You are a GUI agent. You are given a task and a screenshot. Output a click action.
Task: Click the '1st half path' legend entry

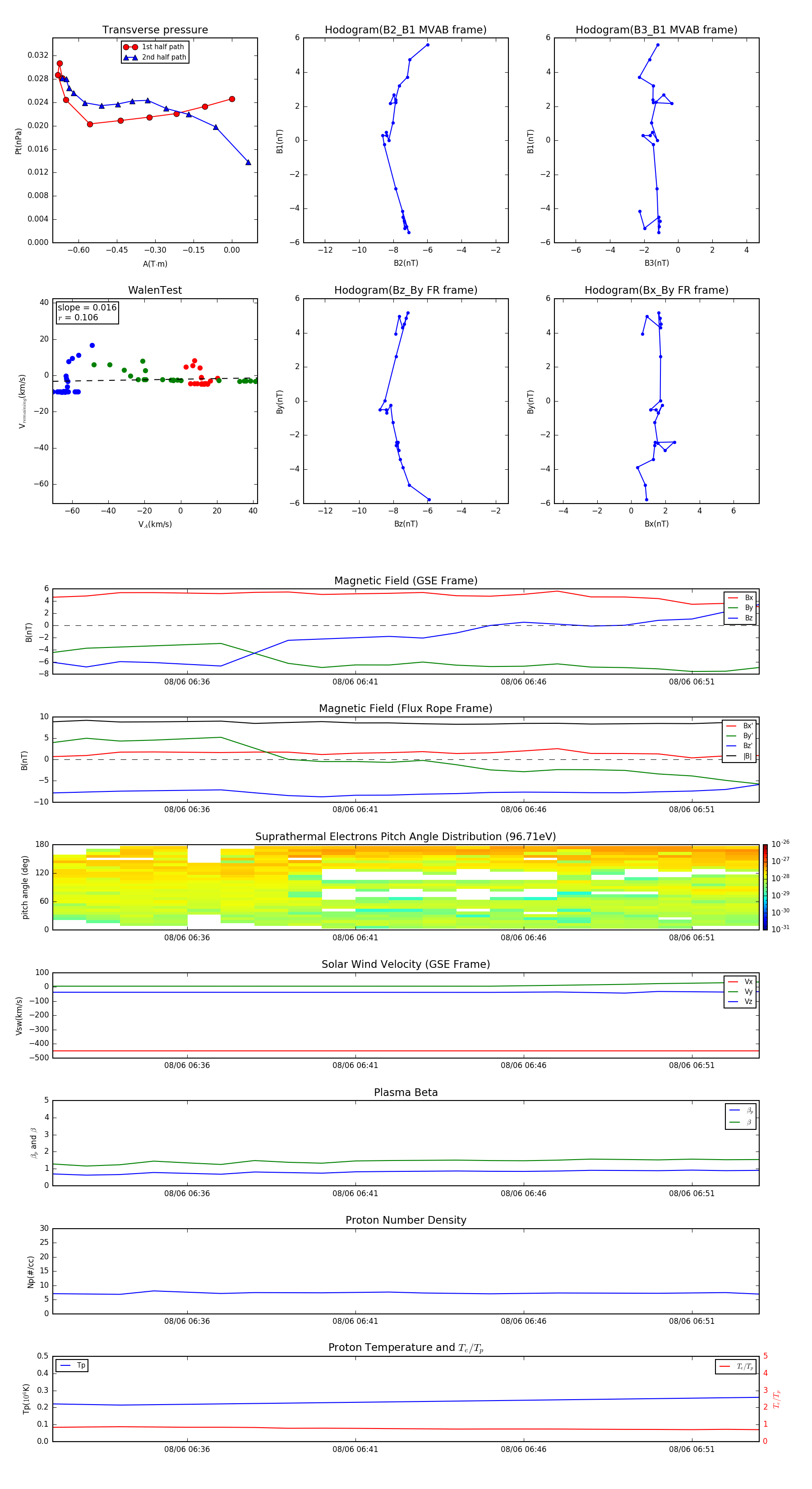[x=154, y=47]
